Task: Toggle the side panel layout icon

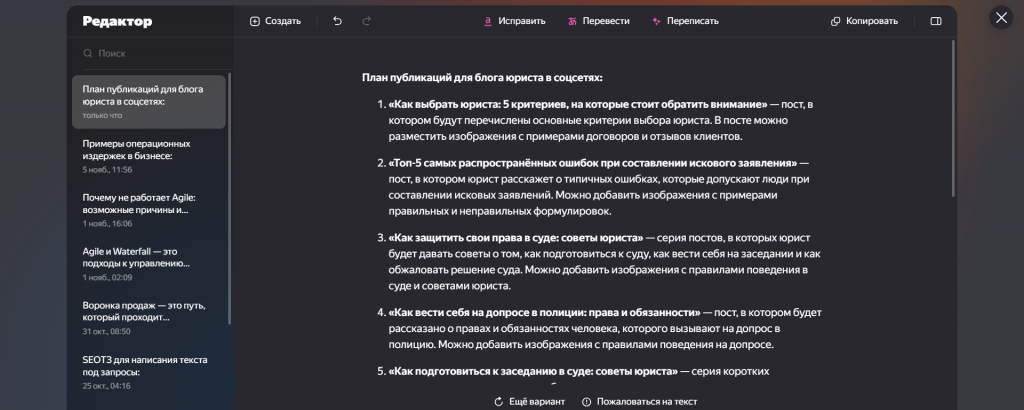Action: [936, 21]
